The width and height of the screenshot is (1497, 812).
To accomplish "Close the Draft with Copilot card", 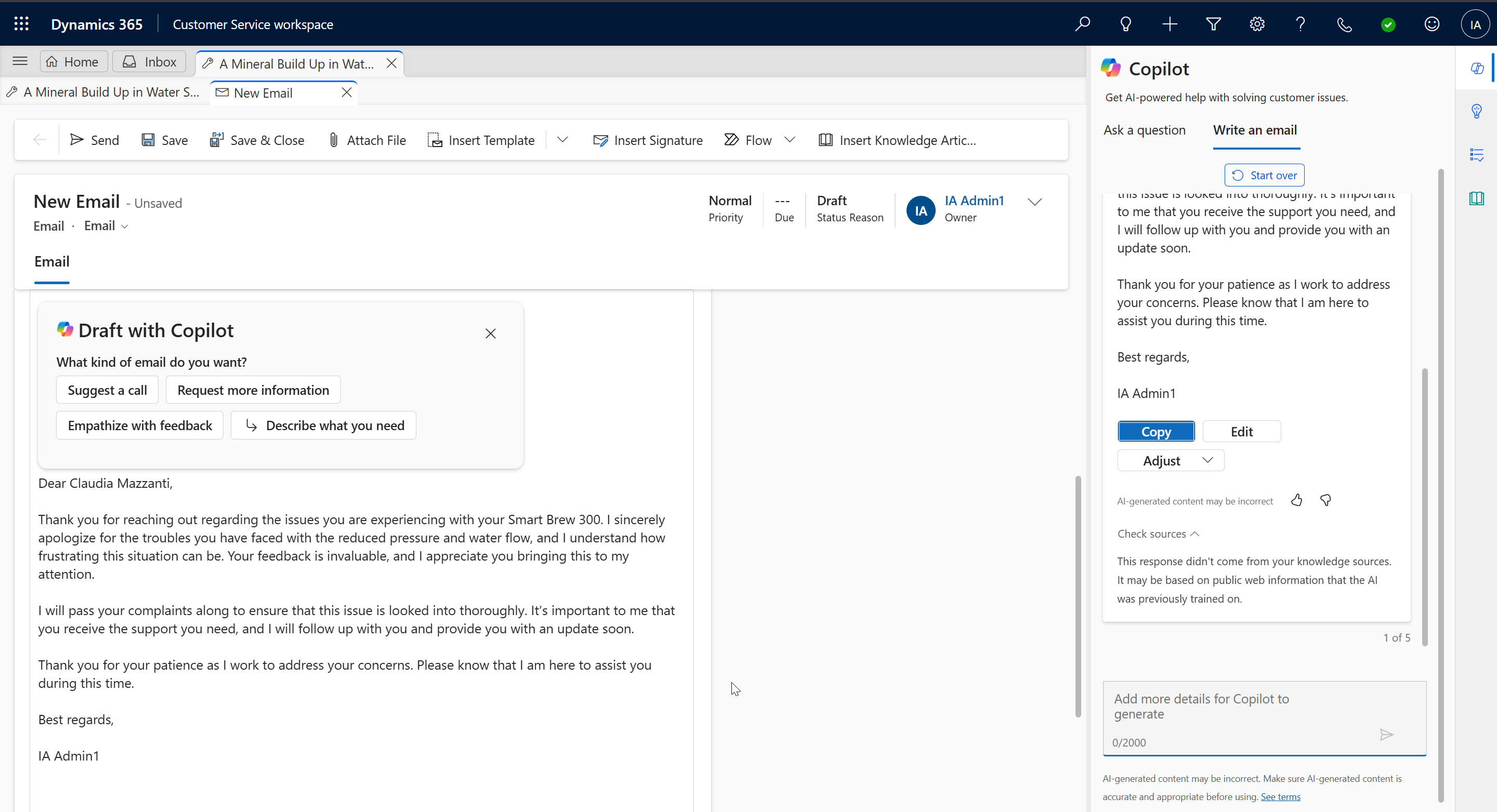I will [x=491, y=334].
